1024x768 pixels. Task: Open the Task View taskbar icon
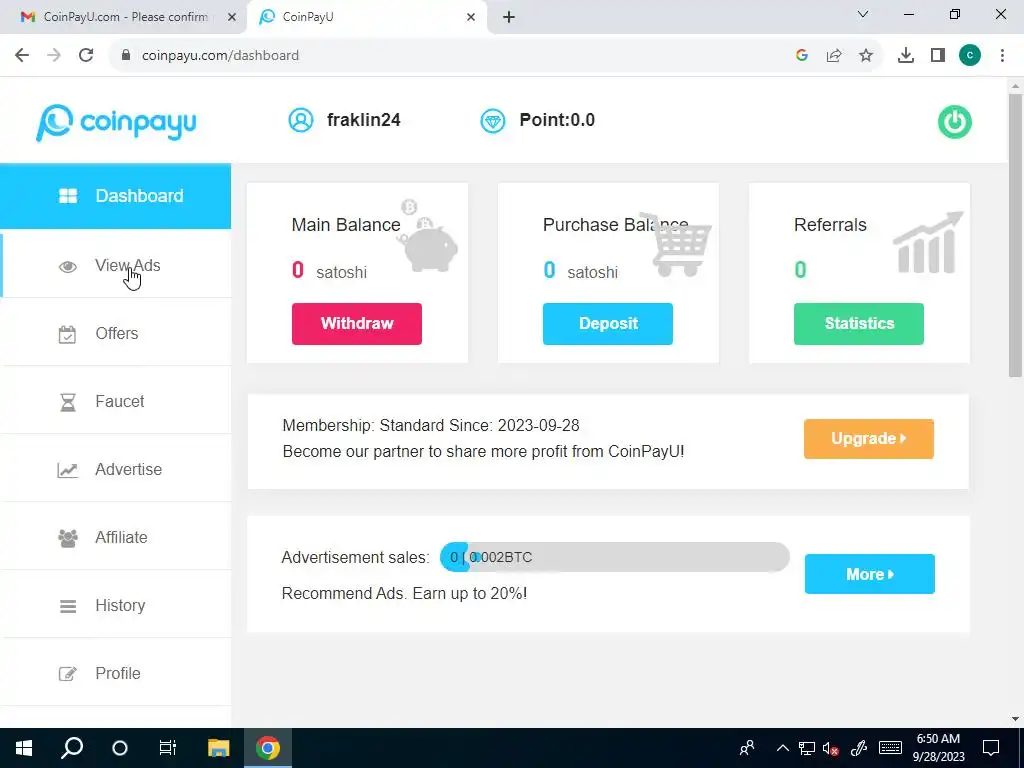tap(168, 748)
